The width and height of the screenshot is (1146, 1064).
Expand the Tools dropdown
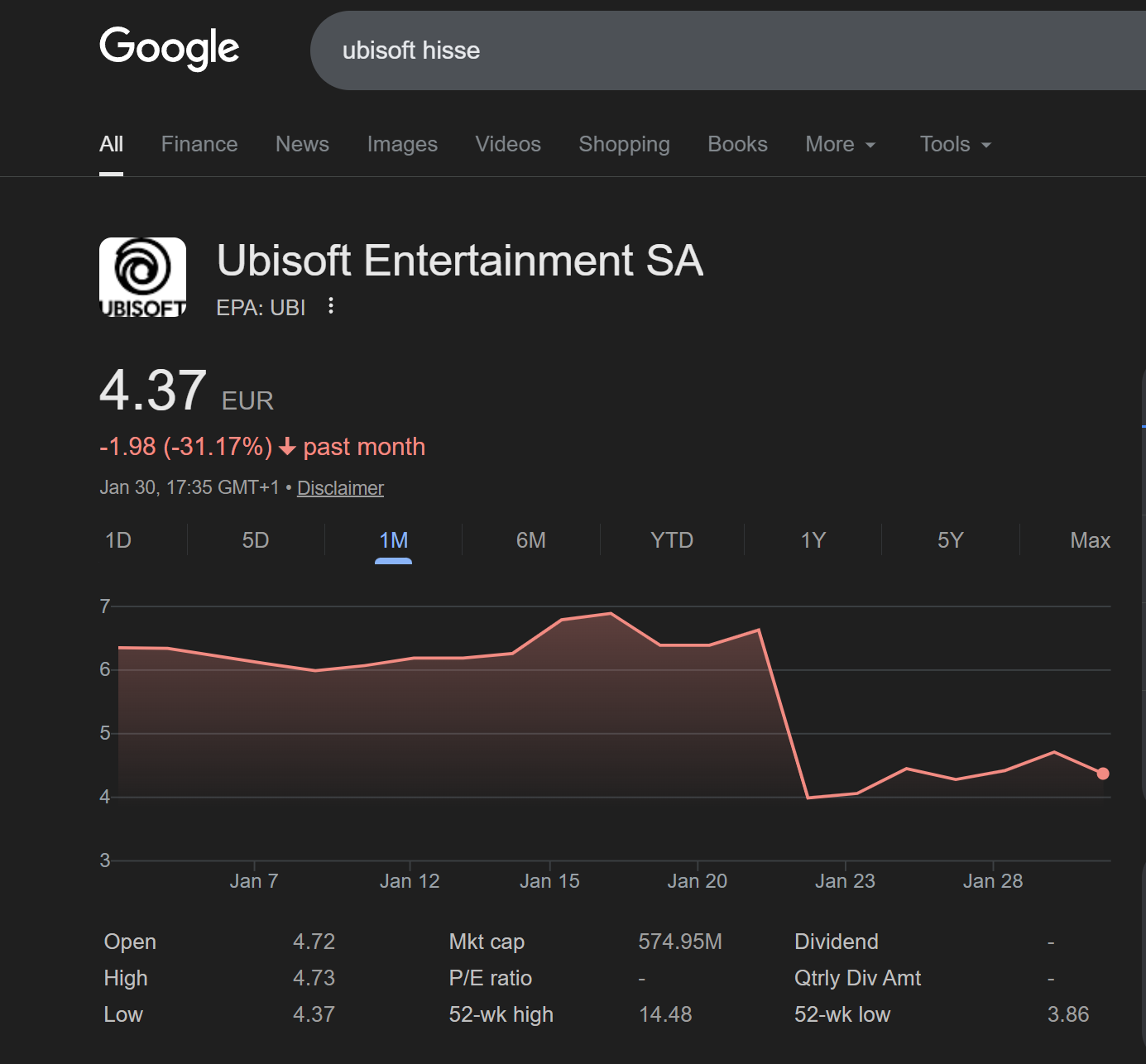(955, 144)
